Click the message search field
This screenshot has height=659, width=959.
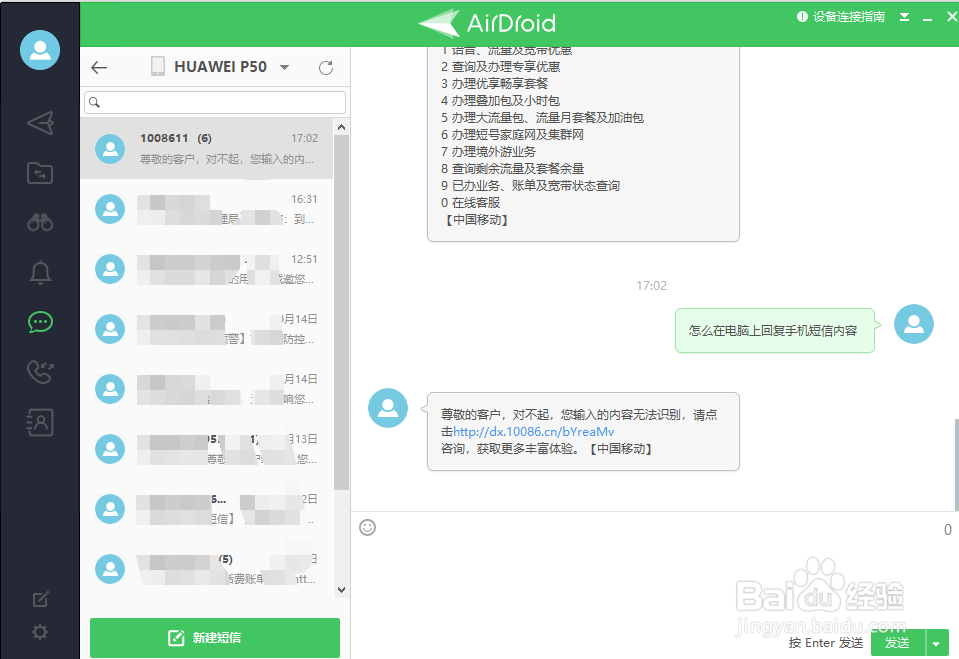click(215, 102)
